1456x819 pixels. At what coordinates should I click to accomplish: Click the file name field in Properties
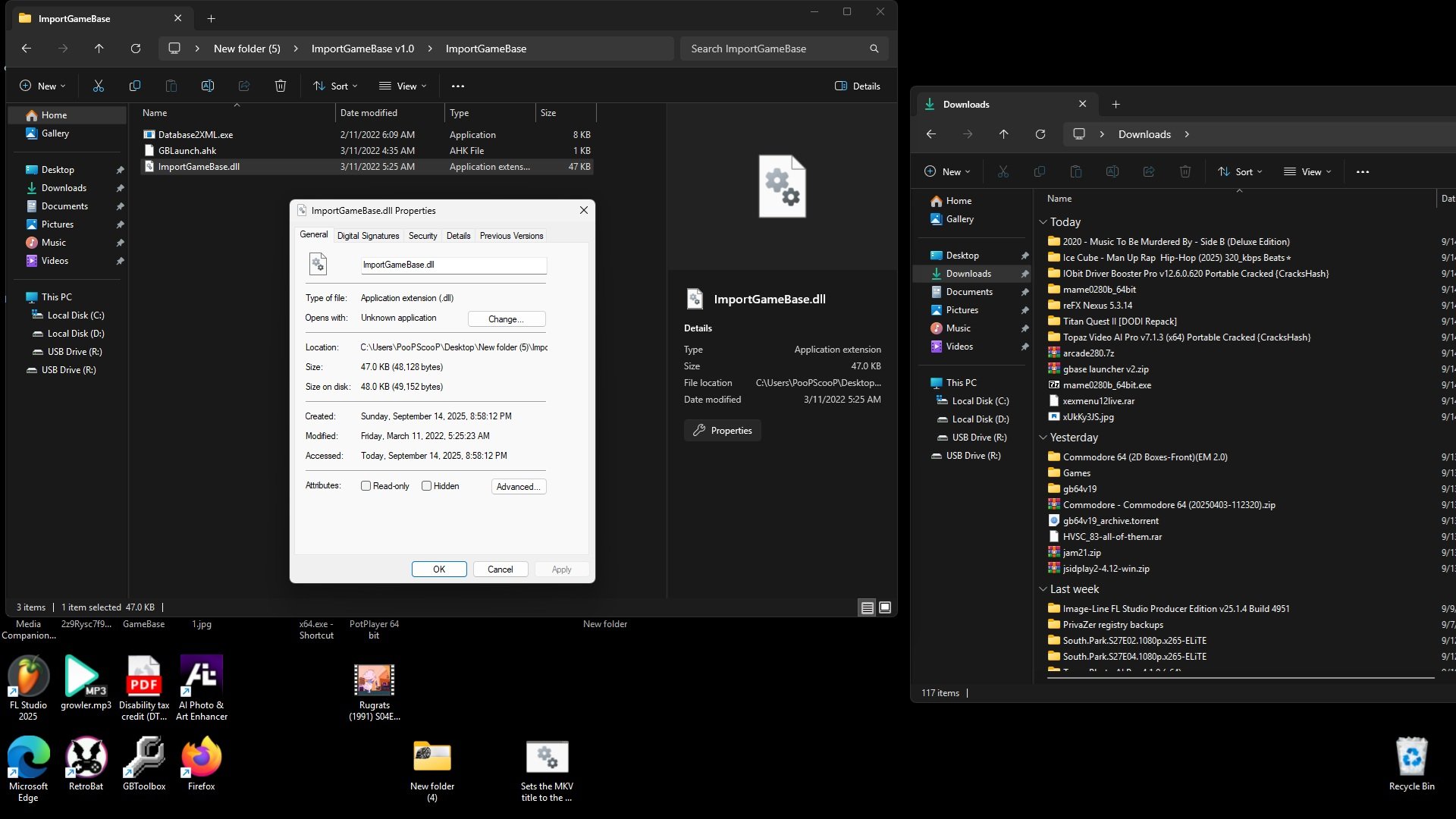click(x=453, y=265)
